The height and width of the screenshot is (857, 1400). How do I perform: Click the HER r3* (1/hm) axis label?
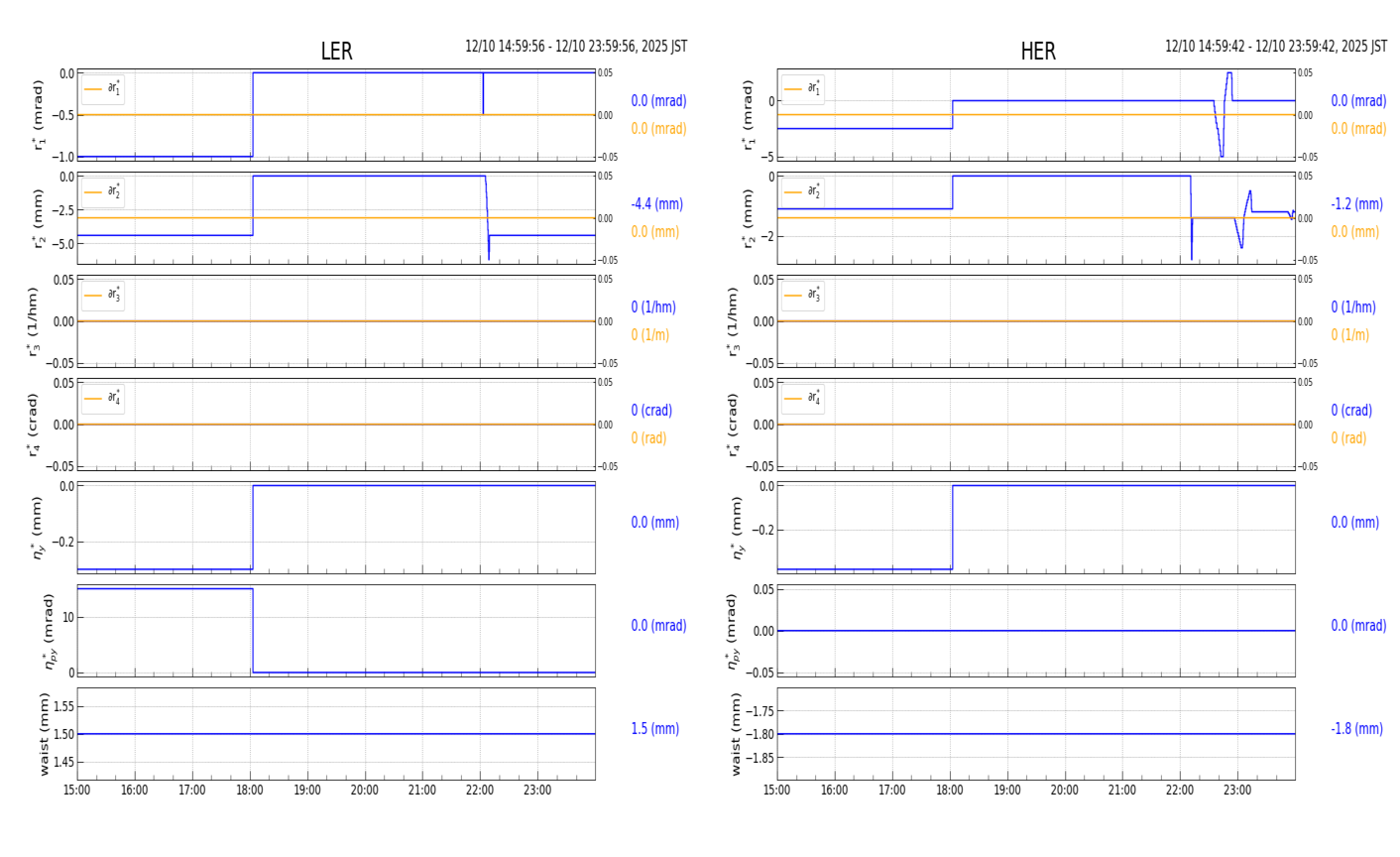click(x=733, y=321)
